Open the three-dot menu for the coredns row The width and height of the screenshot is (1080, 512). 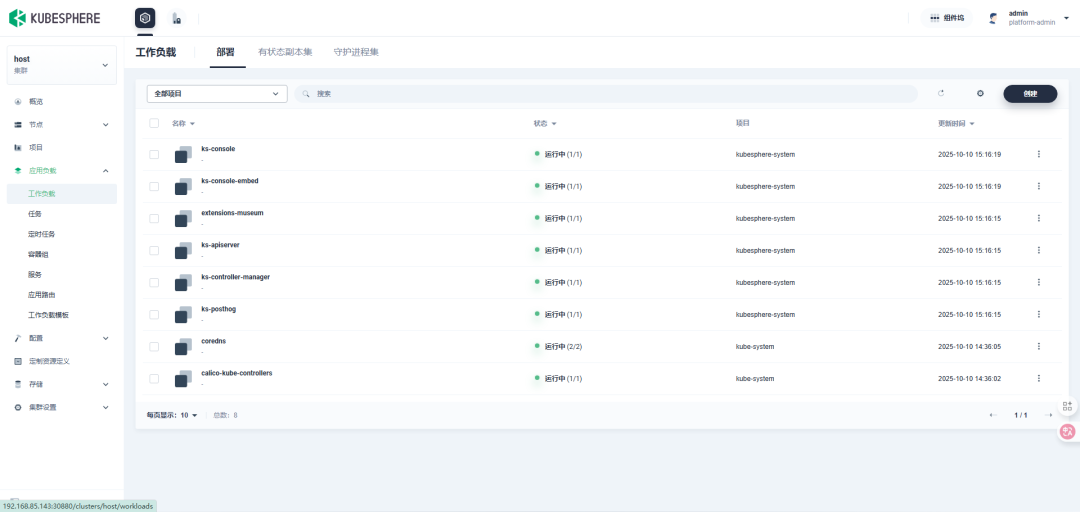coord(1039,347)
